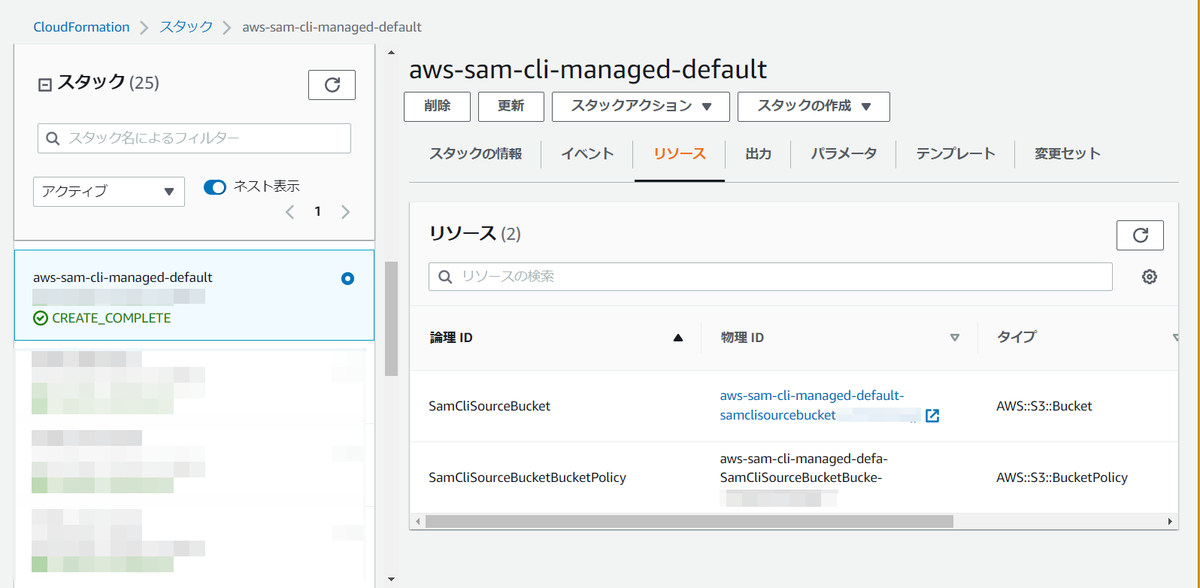Image resolution: width=1200 pixels, height=588 pixels.
Task: Click the Delete stack button
Action: coord(437,106)
